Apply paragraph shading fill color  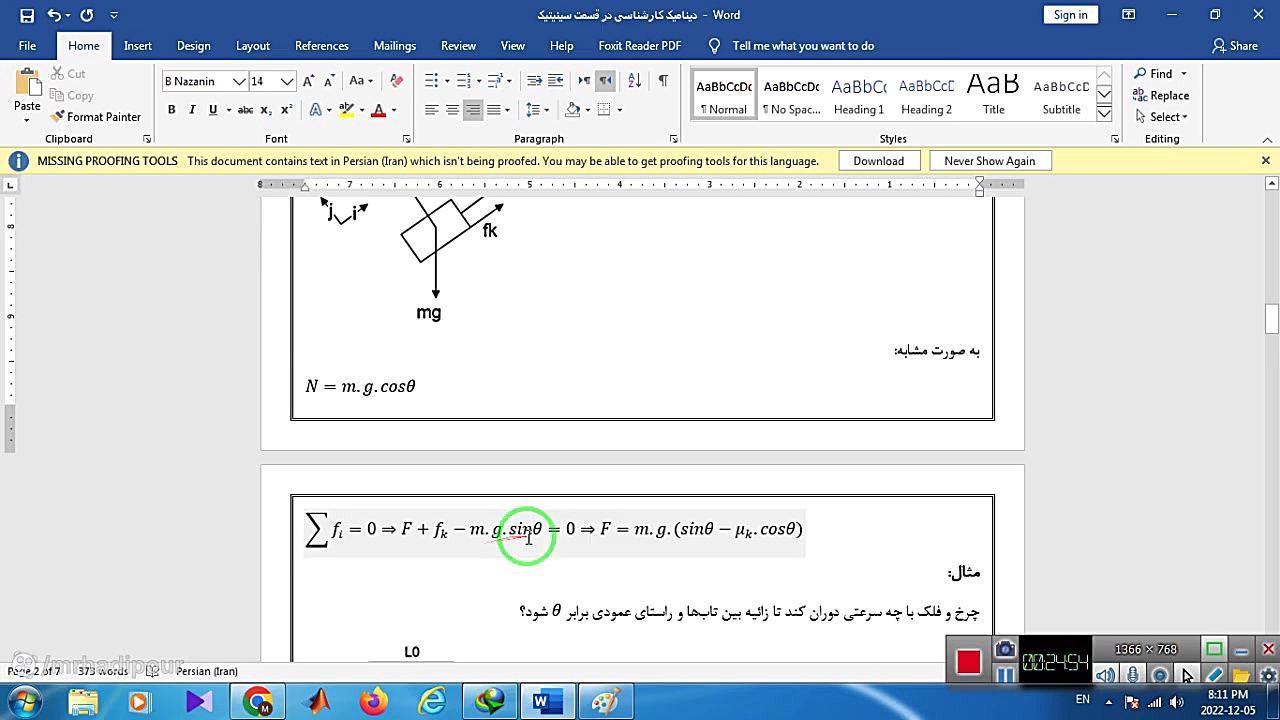coord(573,110)
